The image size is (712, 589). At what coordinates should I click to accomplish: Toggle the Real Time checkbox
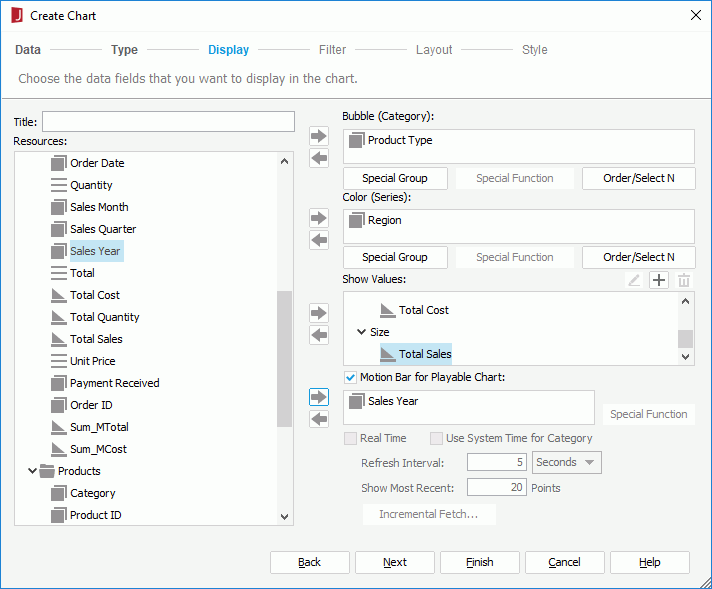pos(350,438)
